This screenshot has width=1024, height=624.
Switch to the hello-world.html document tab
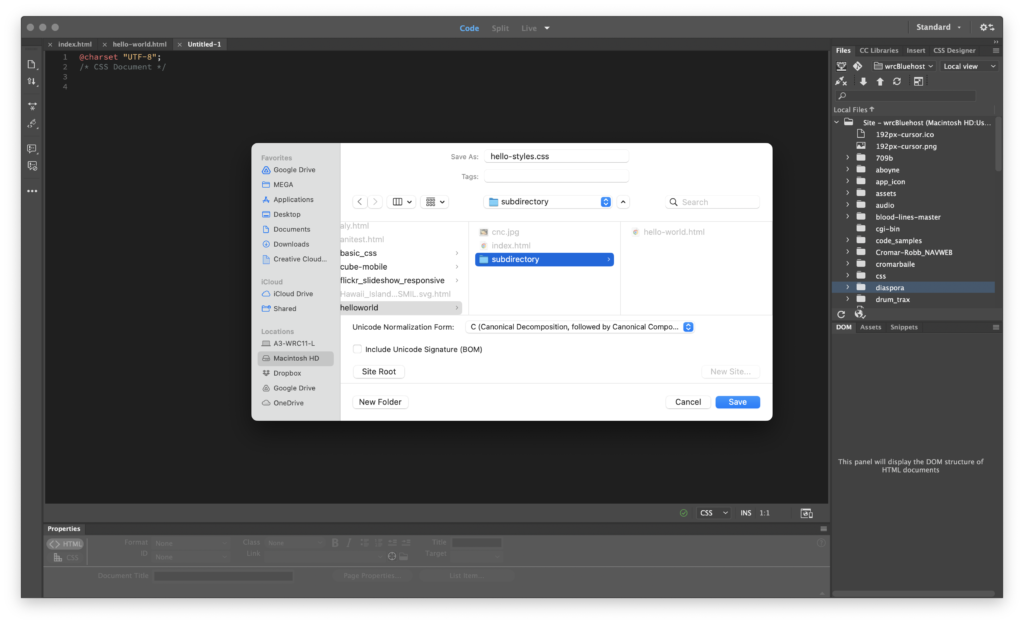click(139, 45)
